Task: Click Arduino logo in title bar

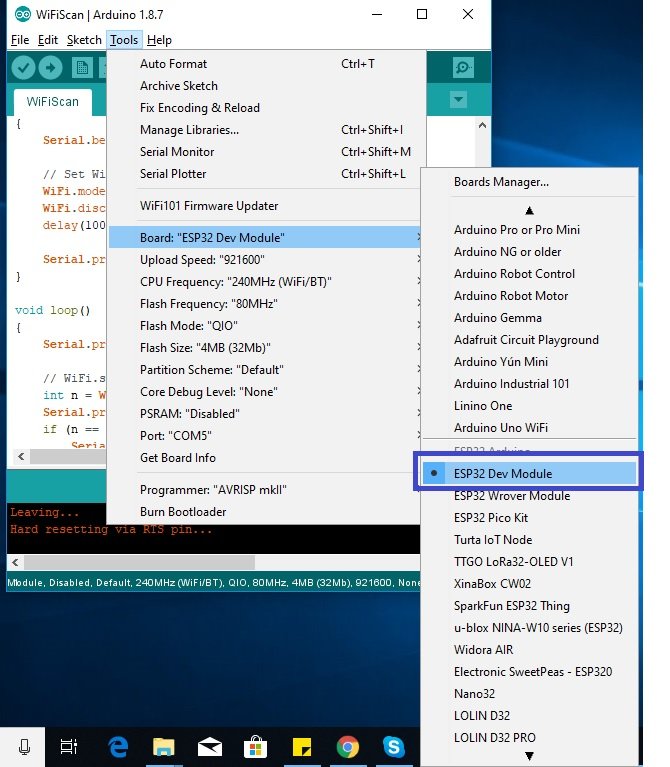Action: click(22, 15)
